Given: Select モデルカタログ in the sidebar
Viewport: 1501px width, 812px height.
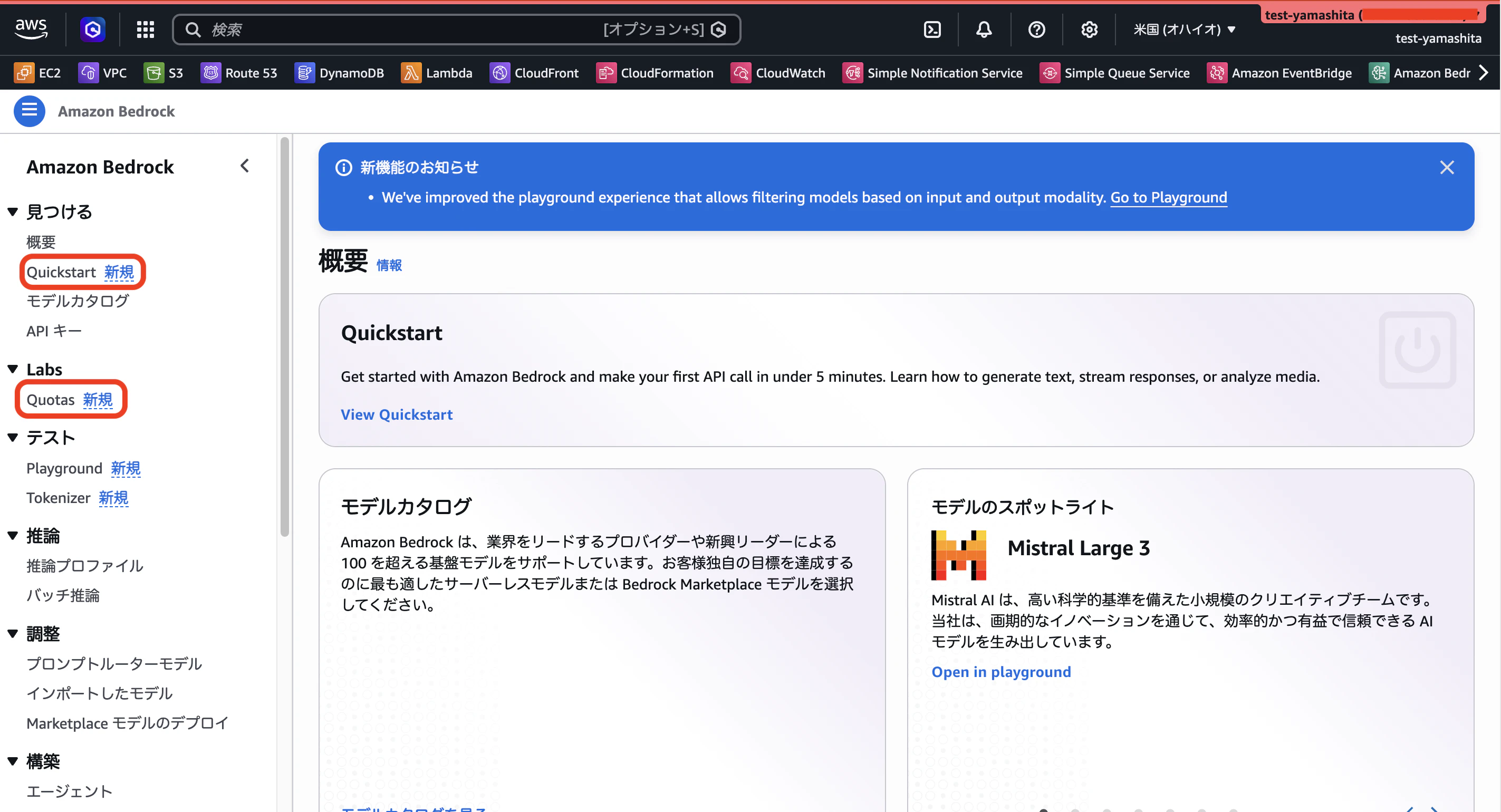Looking at the screenshot, I should (x=78, y=301).
